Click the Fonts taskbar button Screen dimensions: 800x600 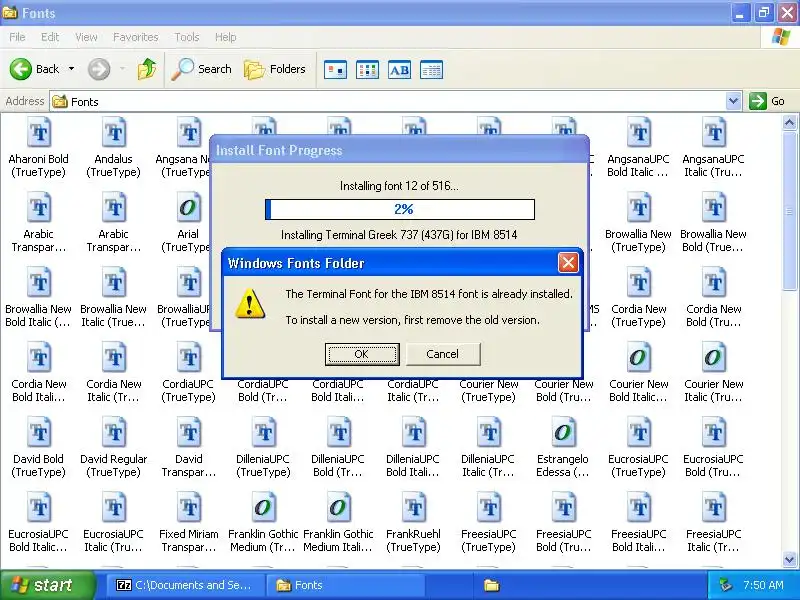coord(345,585)
